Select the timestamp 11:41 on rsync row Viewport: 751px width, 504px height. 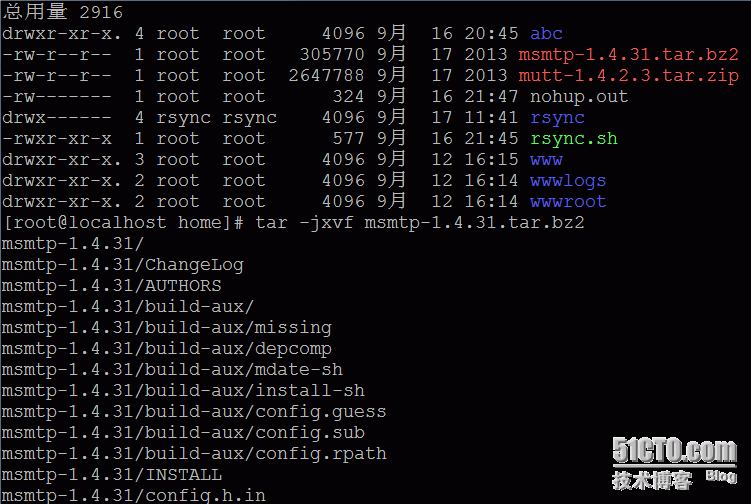(491, 118)
